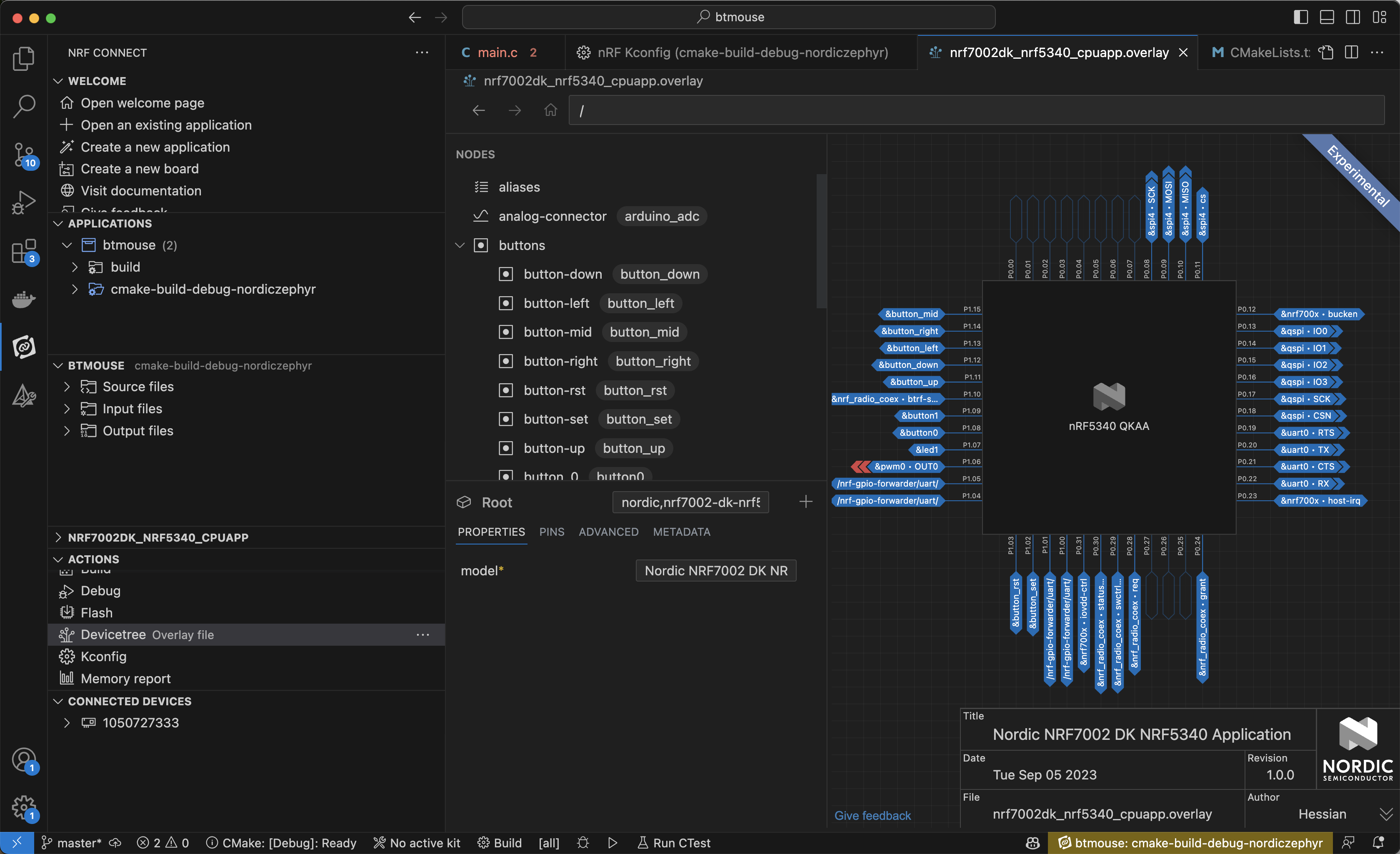Collapse the WELCOME section

coord(57,81)
